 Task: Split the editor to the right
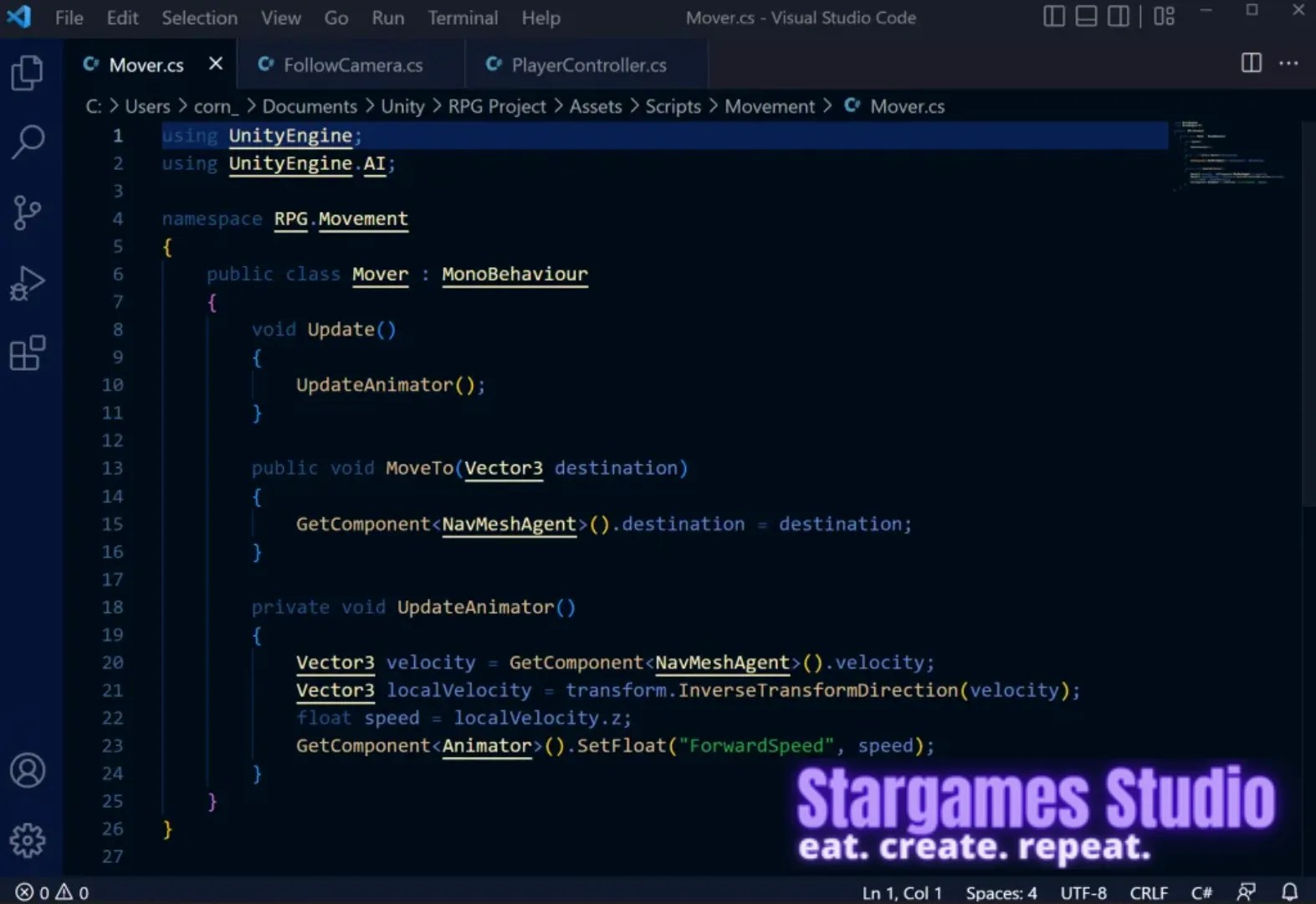pyautogui.click(x=1252, y=63)
